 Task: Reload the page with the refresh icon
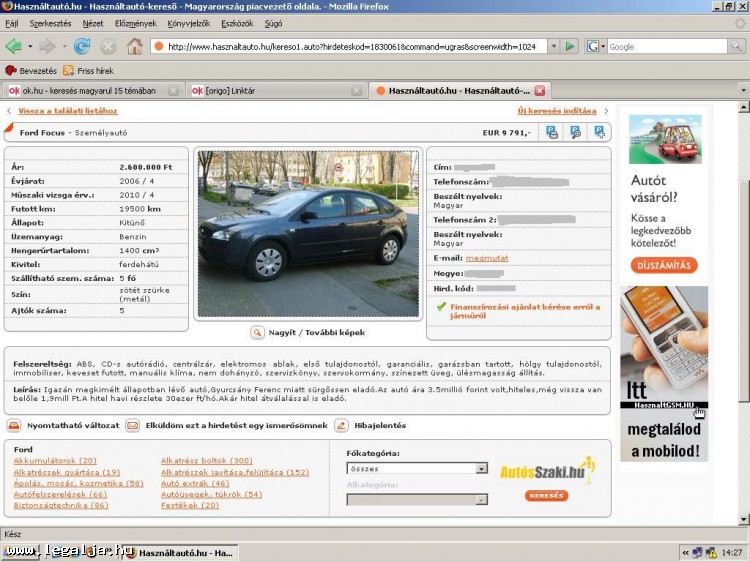[82, 46]
